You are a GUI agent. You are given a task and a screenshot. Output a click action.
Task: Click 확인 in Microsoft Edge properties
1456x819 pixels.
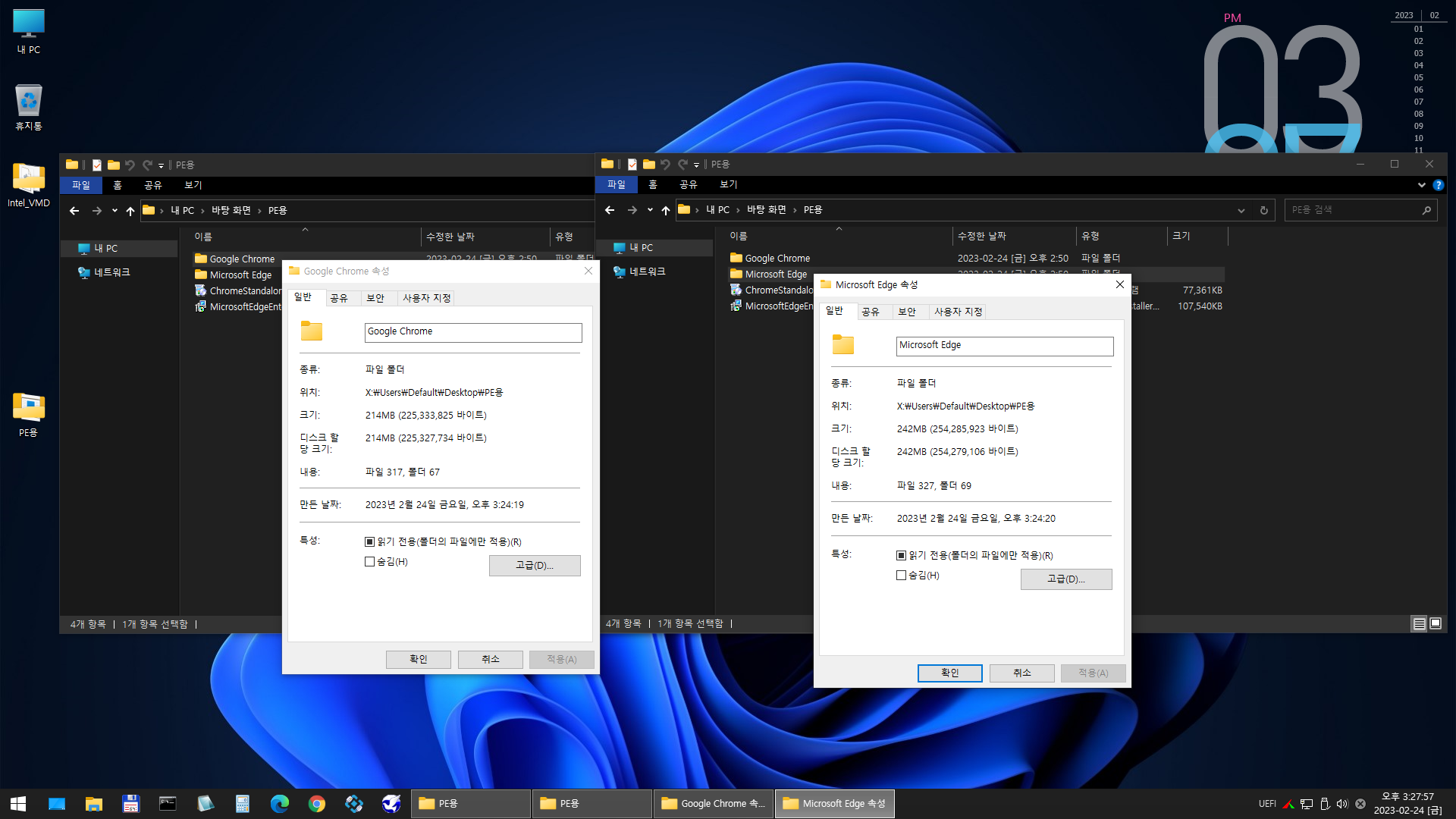(x=950, y=673)
